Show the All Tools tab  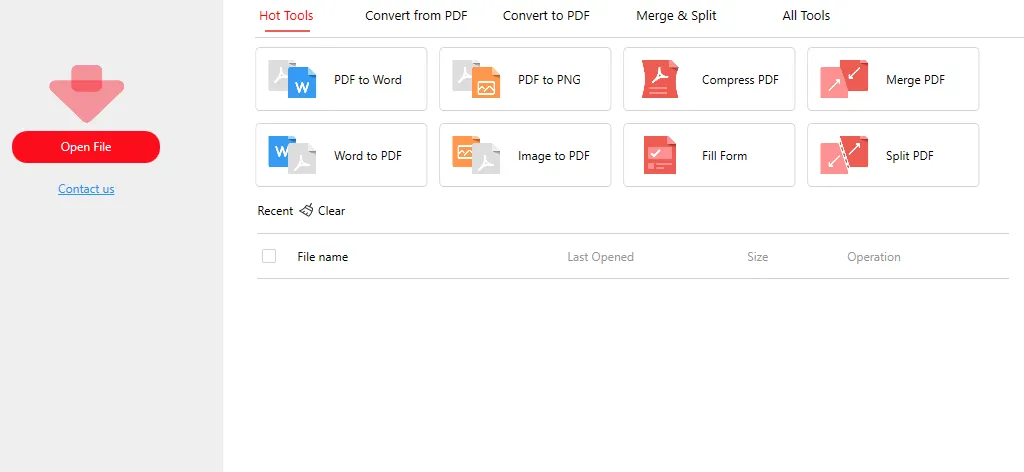coord(806,16)
